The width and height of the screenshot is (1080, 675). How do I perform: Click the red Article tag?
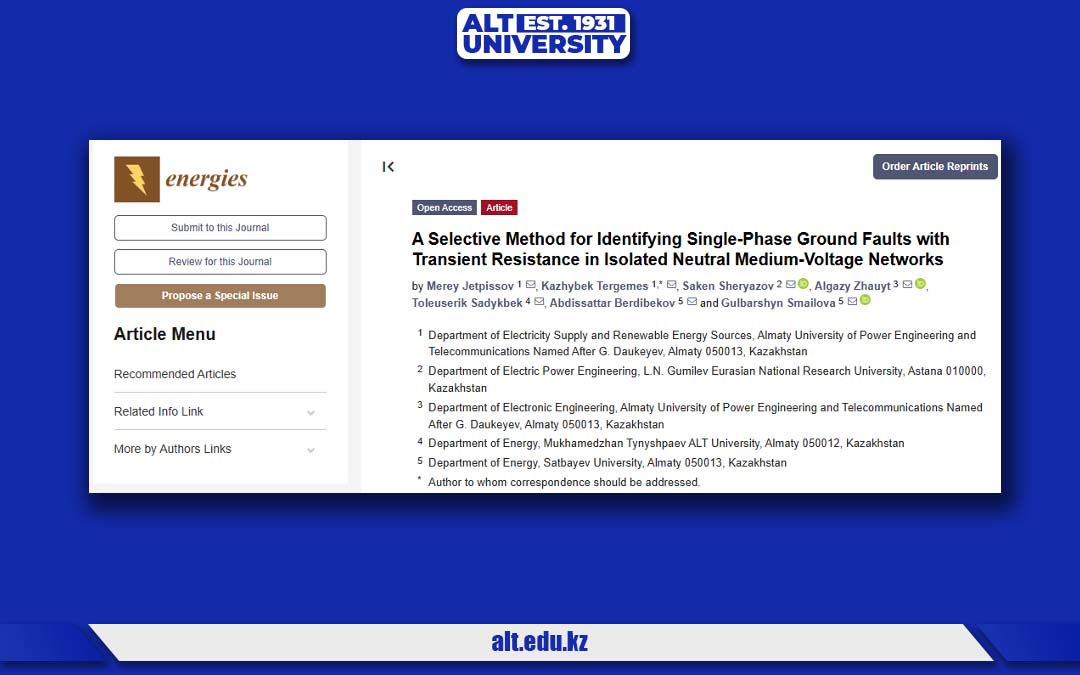point(499,208)
